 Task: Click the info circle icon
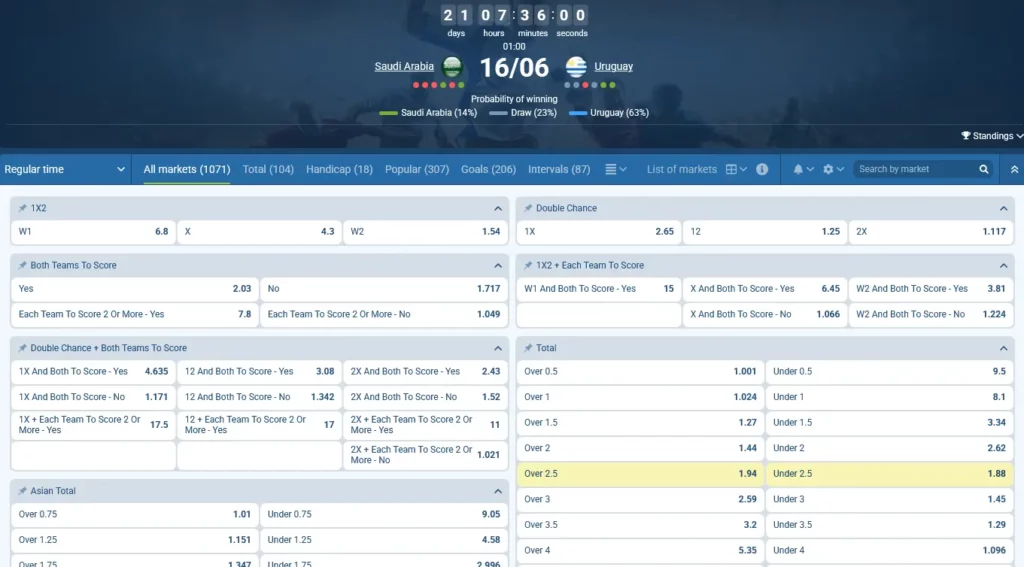point(762,169)
